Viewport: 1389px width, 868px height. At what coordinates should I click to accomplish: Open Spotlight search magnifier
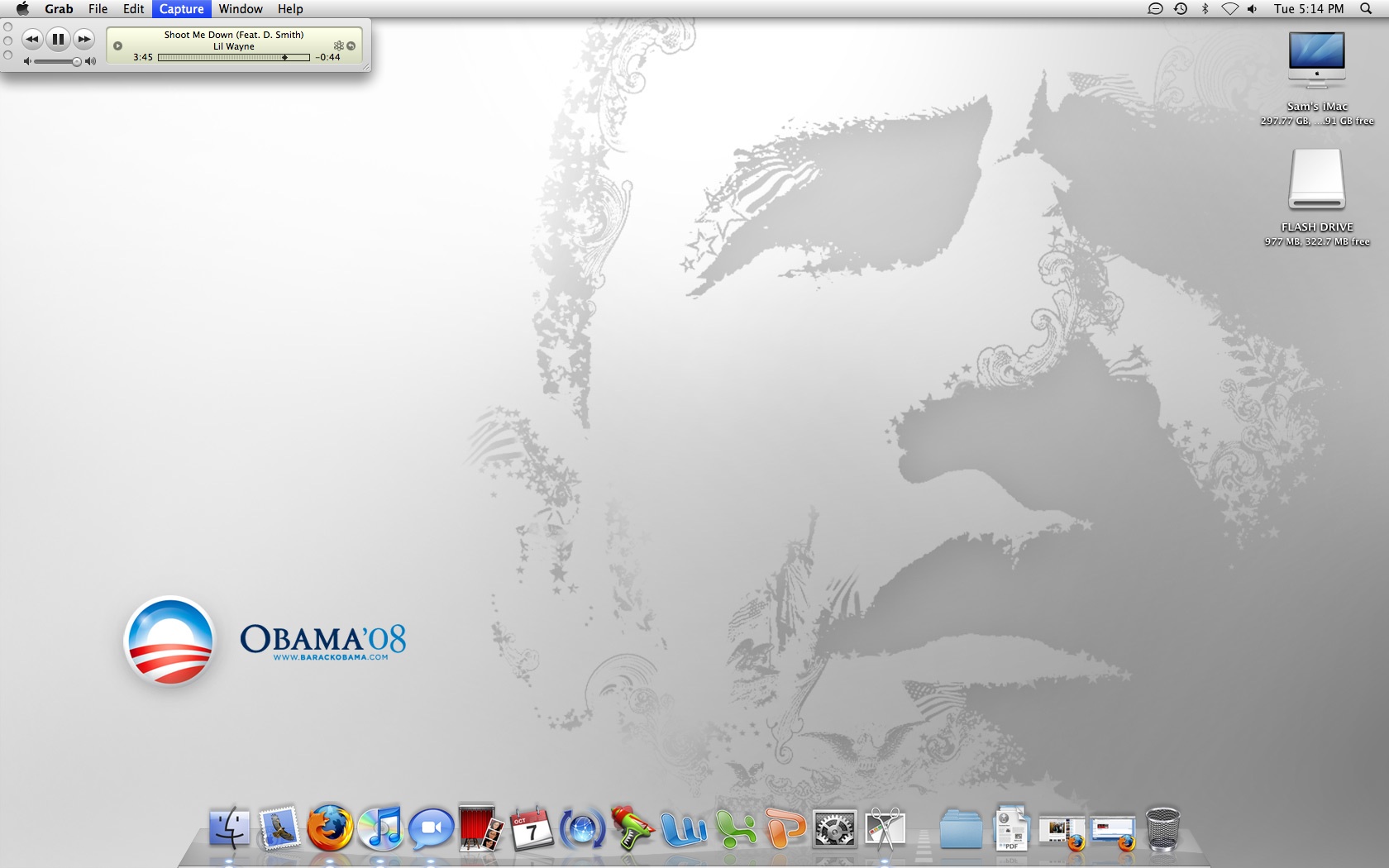tap(1366, 9)
